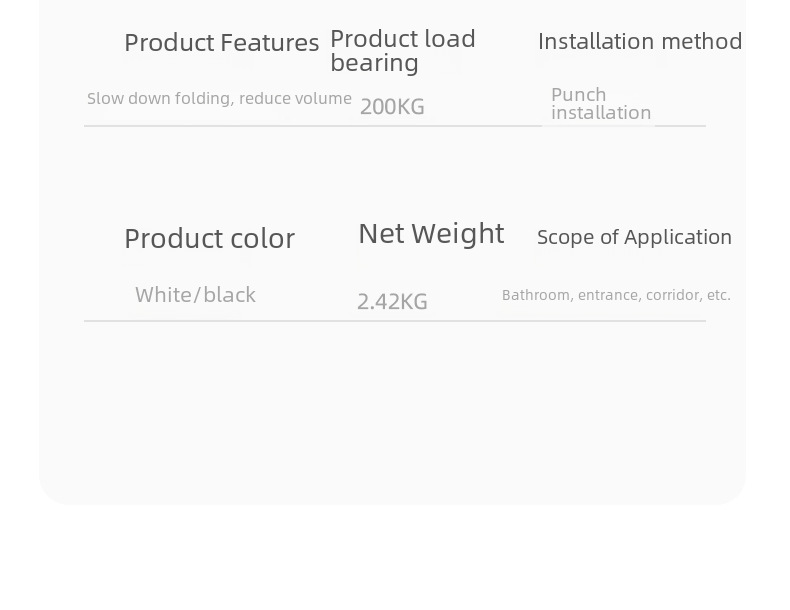The image size is (790, 610).
Task: Select the 200KG load value
Action: tap(392, 107)
